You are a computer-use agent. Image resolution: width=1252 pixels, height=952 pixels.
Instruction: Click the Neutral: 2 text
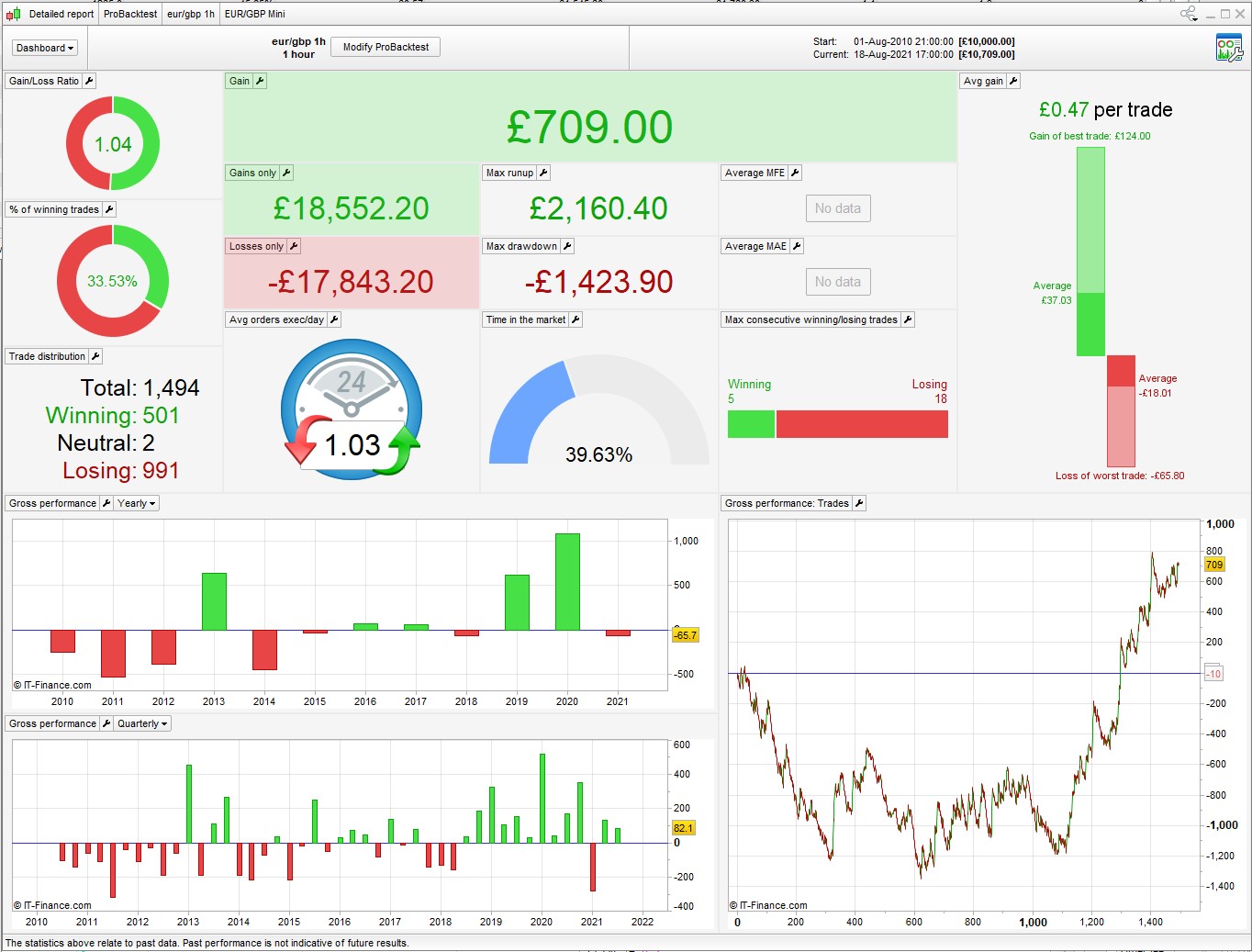click(106, 443)
